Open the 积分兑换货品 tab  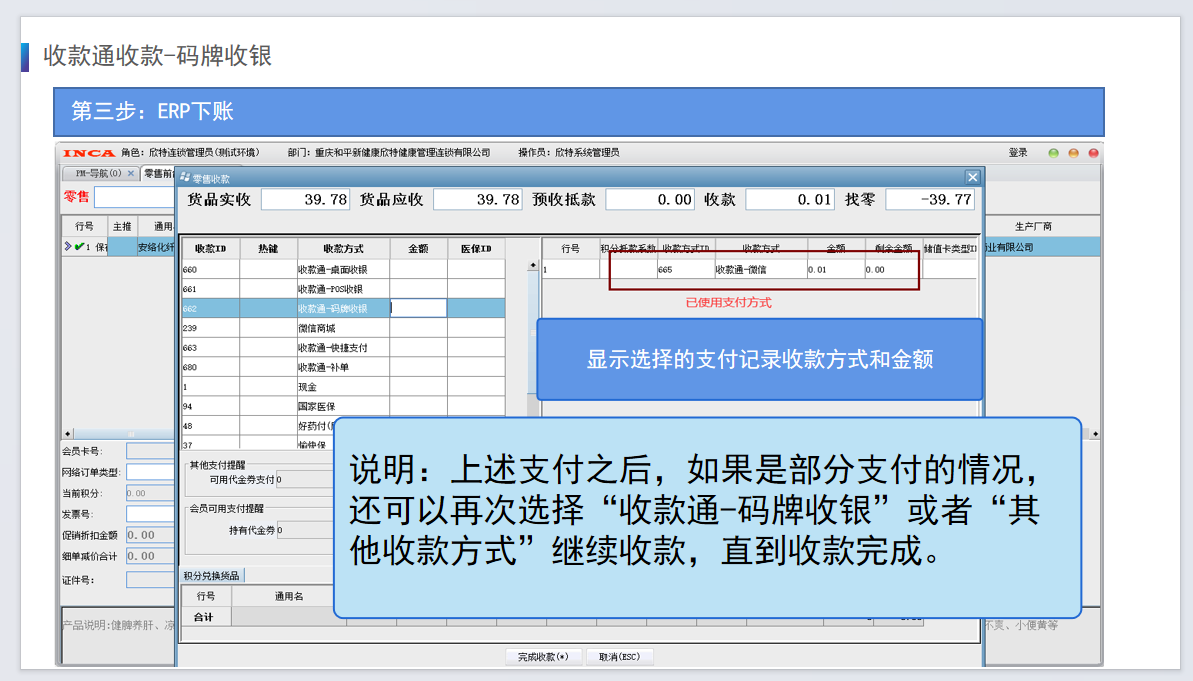(212, 576)
